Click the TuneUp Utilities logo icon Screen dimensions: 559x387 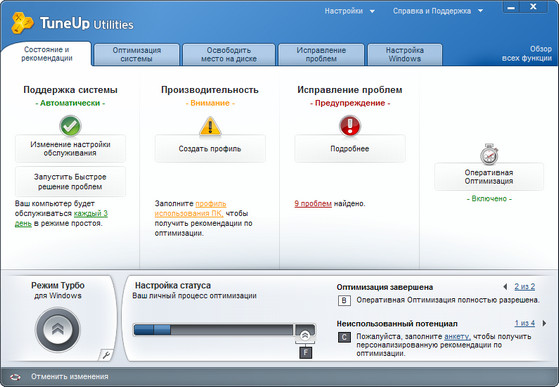[x=22, y=23]
